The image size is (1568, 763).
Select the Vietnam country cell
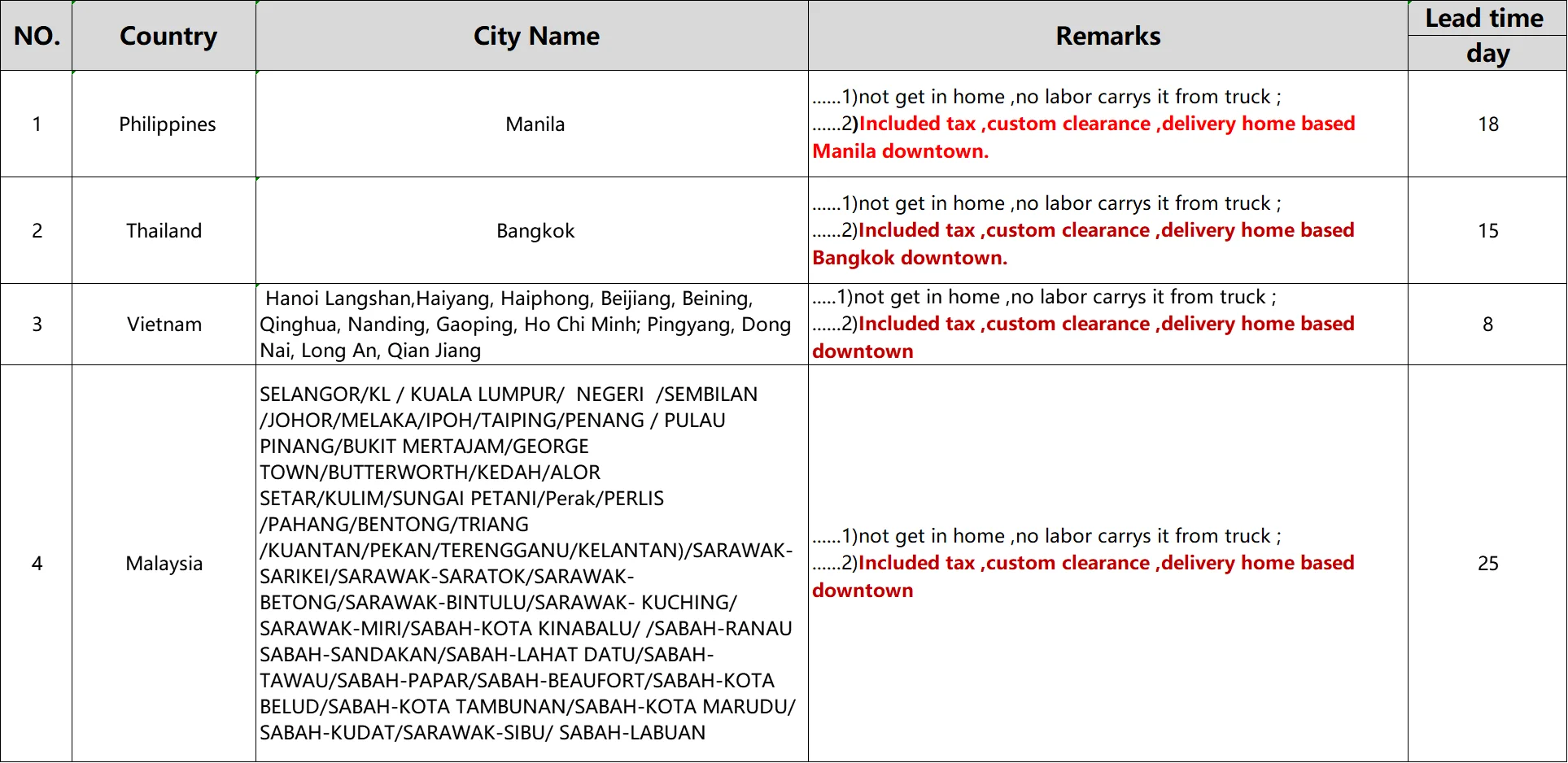coord(164,324)
